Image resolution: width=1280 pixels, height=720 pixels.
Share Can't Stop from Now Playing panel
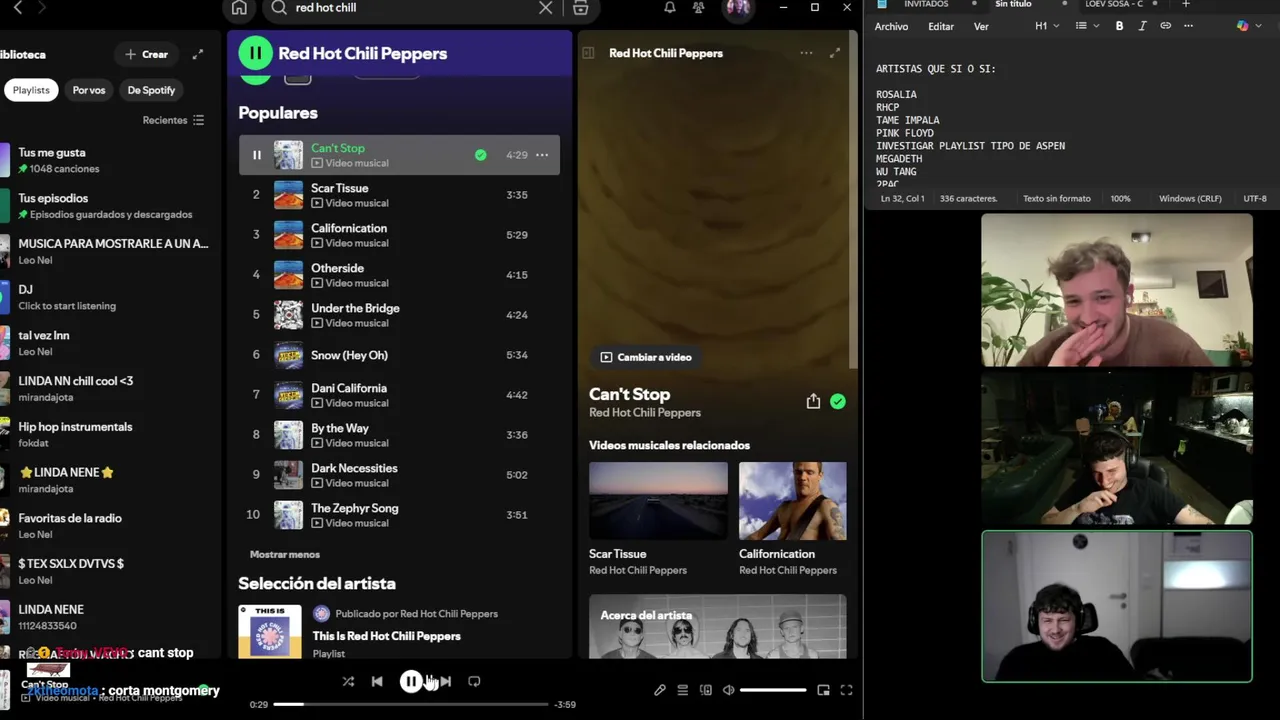(x=813, y=401)
